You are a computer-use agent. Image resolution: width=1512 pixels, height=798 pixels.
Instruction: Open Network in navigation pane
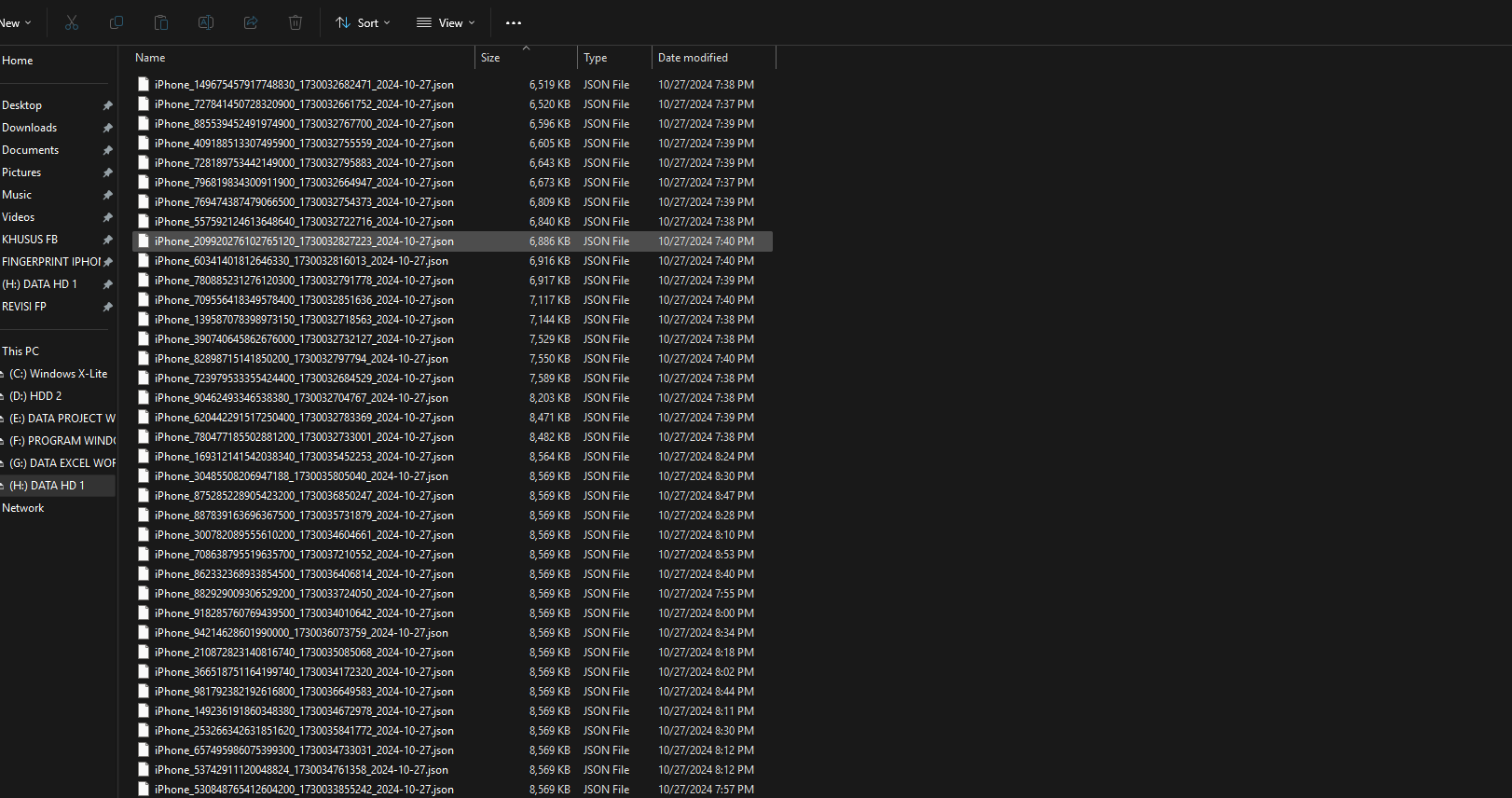[23, 508]
